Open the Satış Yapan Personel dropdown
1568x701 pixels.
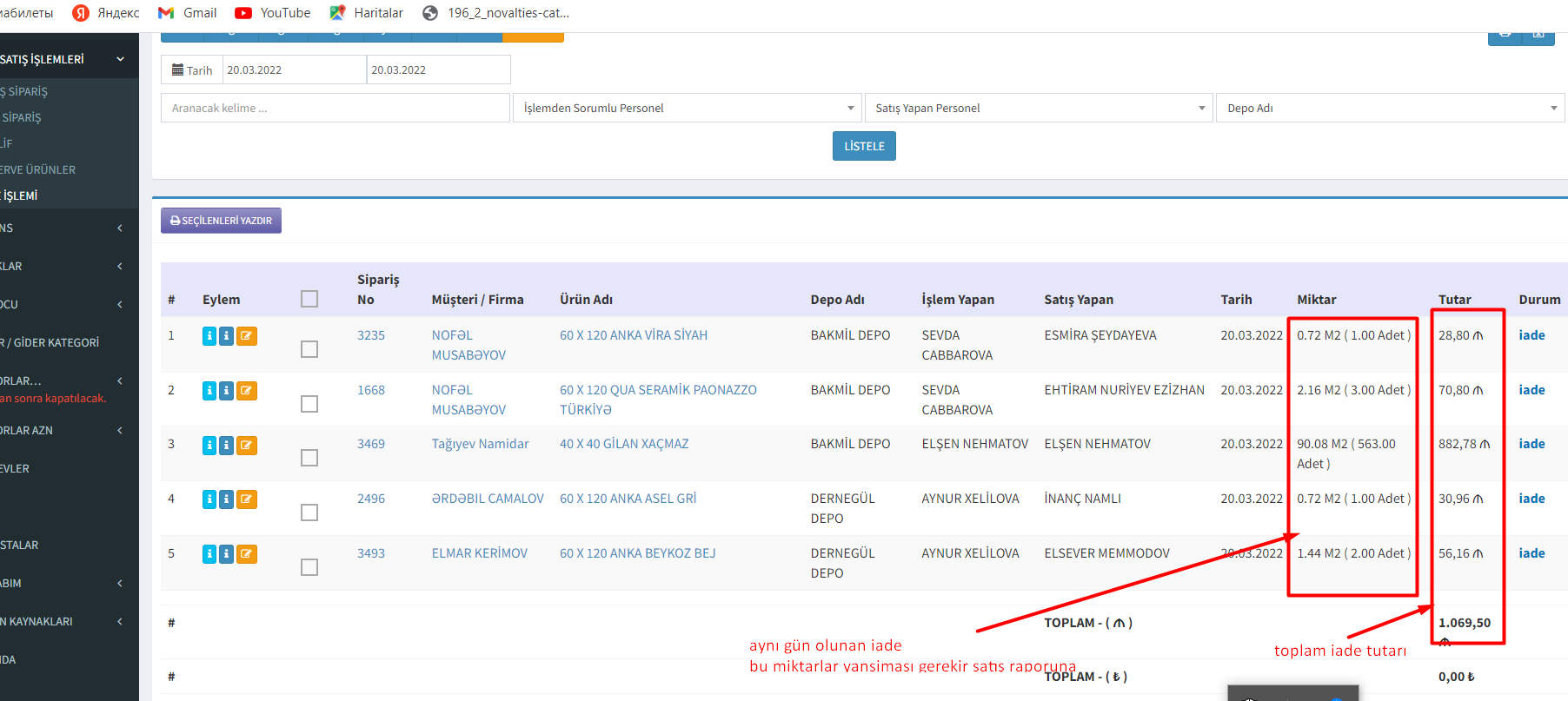1039,108
